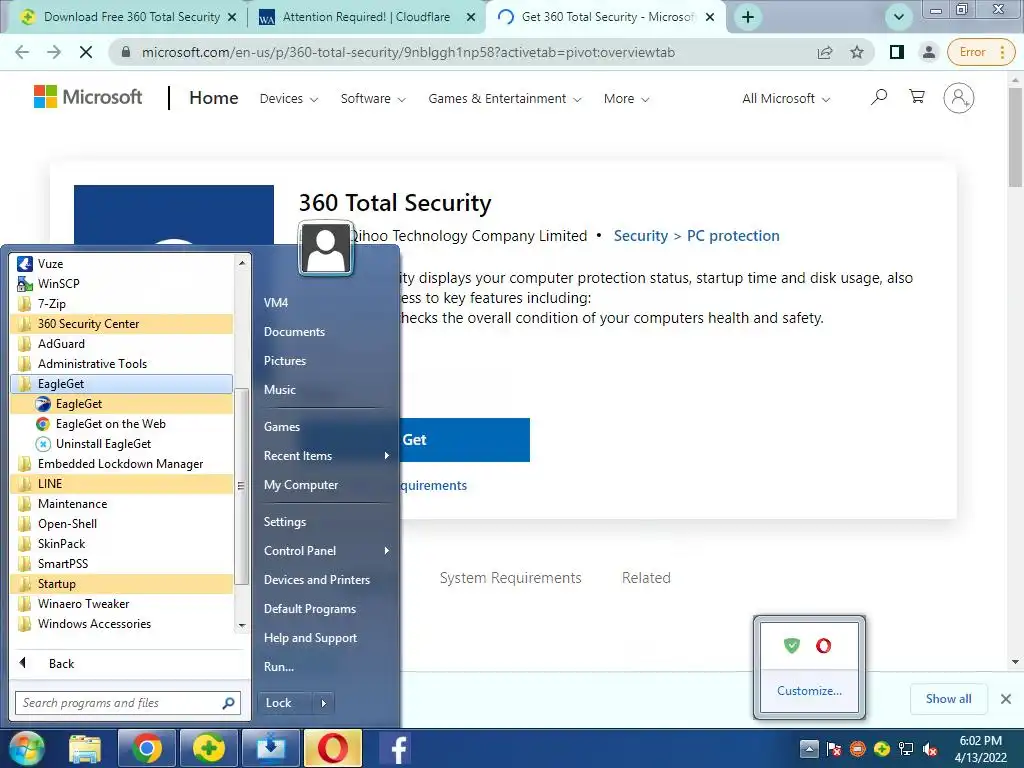Open the More dropdown menu
This screenshot has width=1024, height=768.
(x=626, y=99)
